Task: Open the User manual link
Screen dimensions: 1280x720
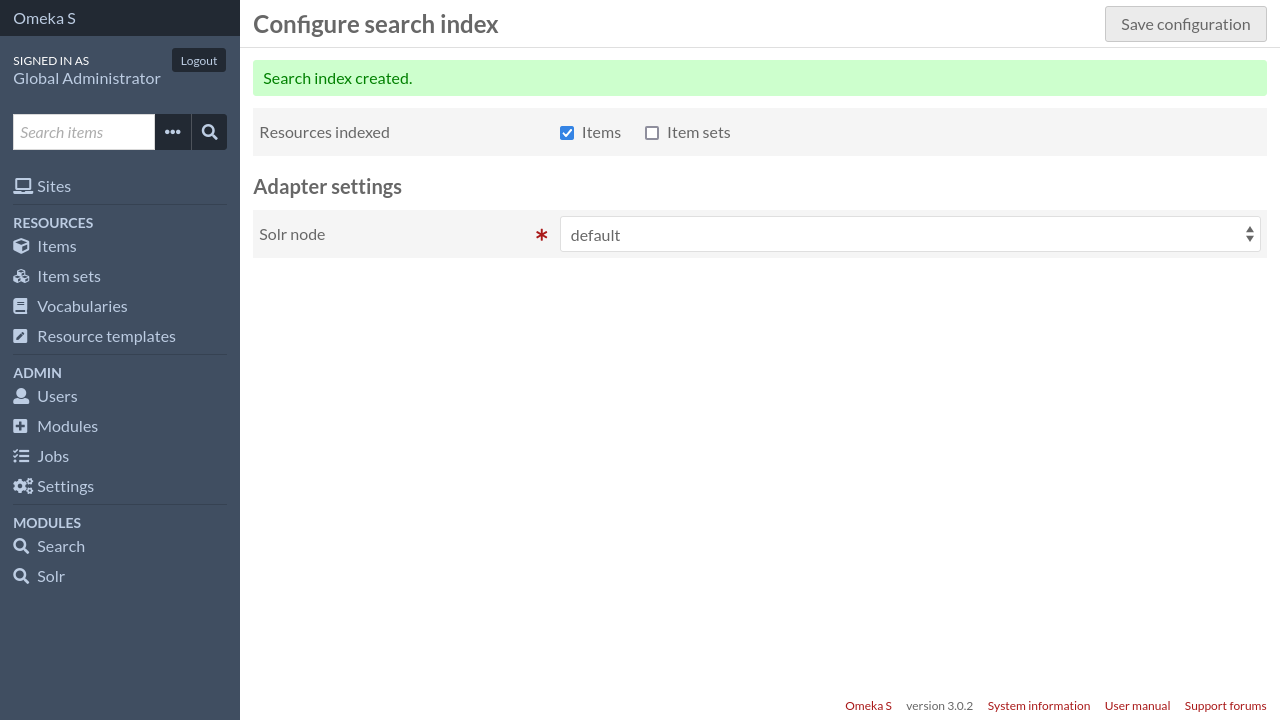Action: click(x=1137, y=706)
